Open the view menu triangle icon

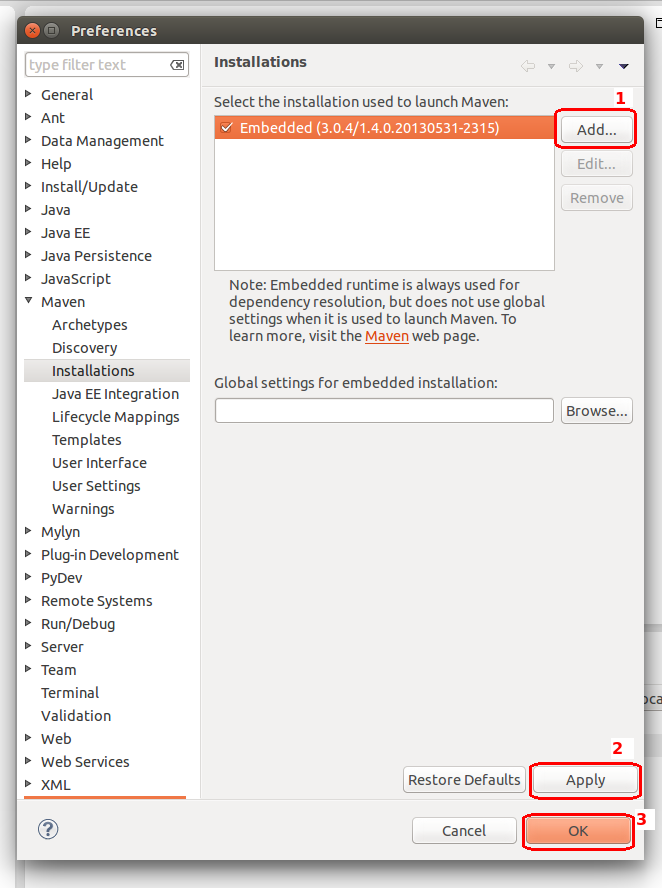tap(624, 67)
